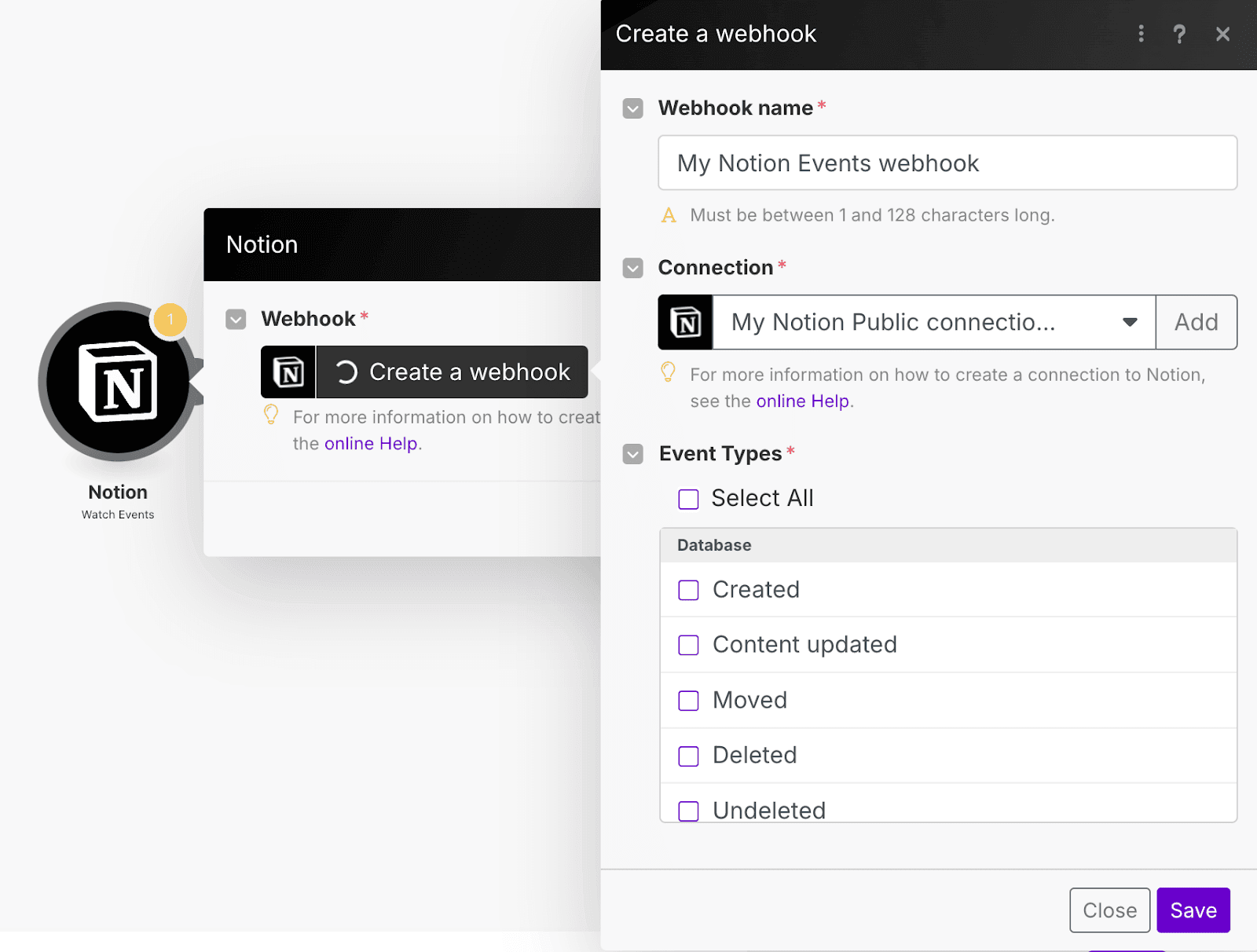This screenshot has width=1257, height=952.
Task: Close the Create a webhook dialog with X
Action: click(x=1222, y=34)
